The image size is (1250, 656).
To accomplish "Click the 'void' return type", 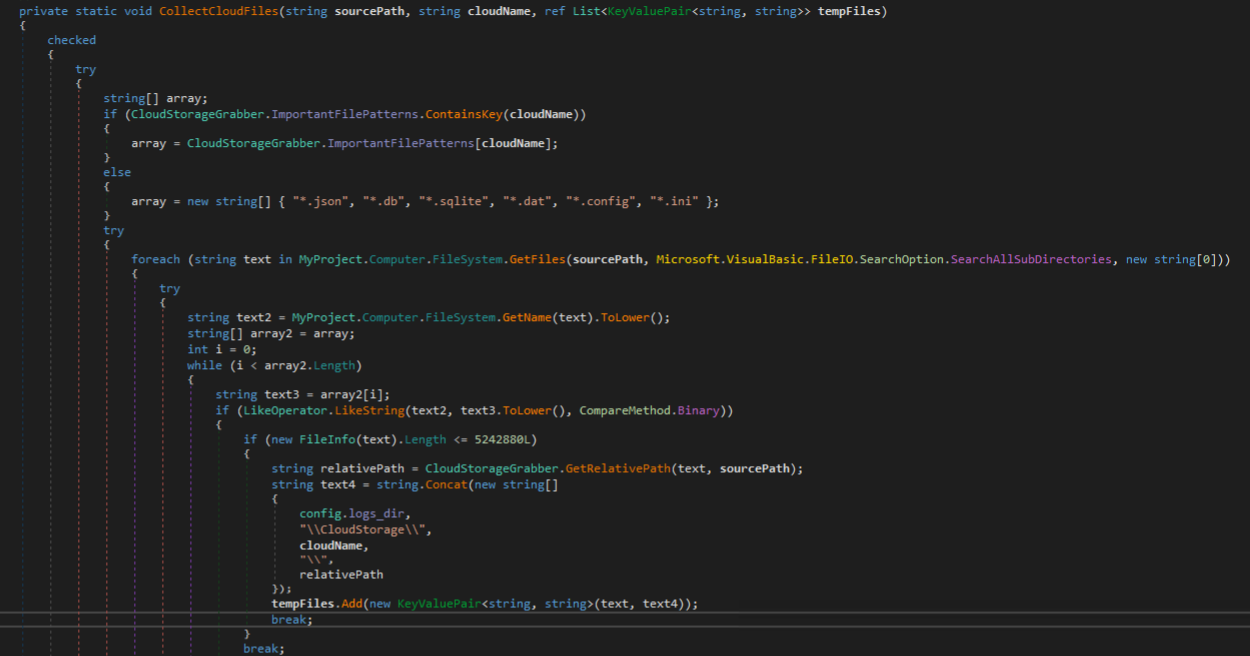I will 138,11.
